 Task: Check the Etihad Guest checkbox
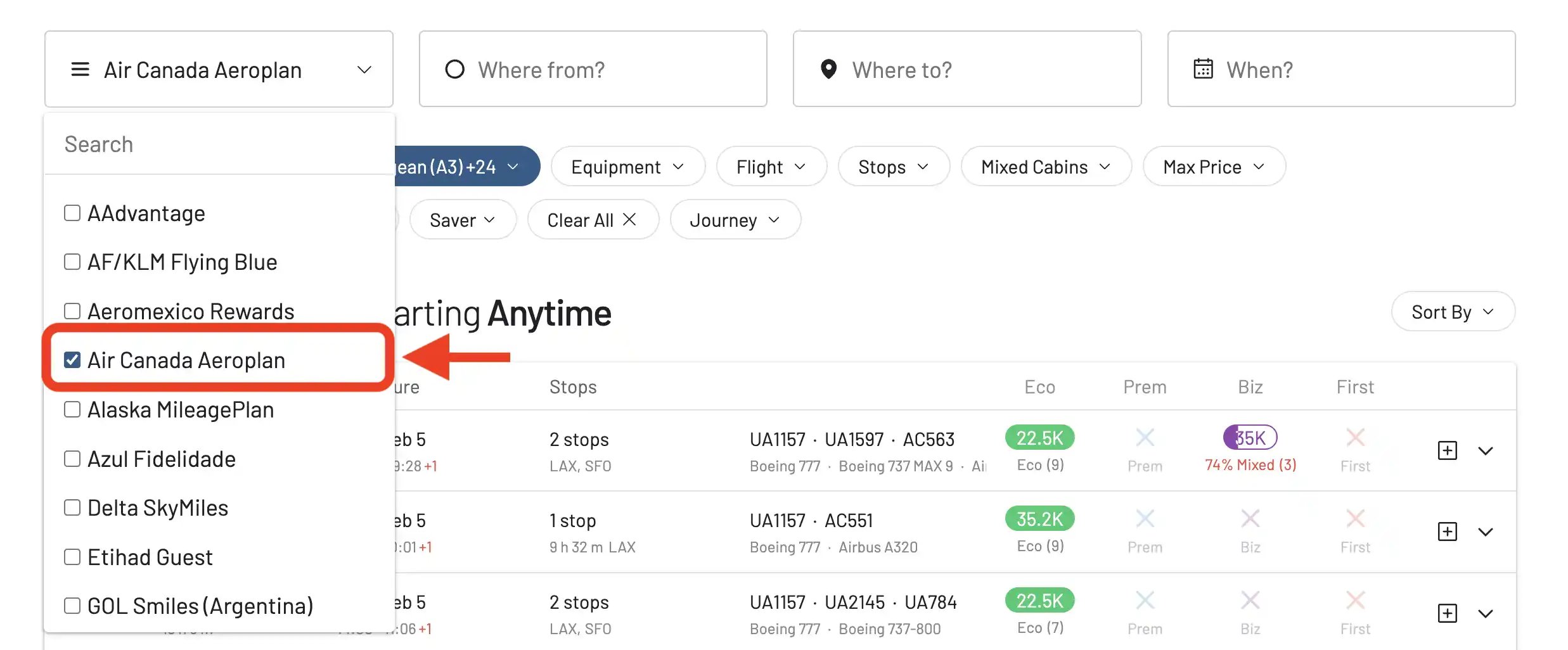click(x=72, y=557)
